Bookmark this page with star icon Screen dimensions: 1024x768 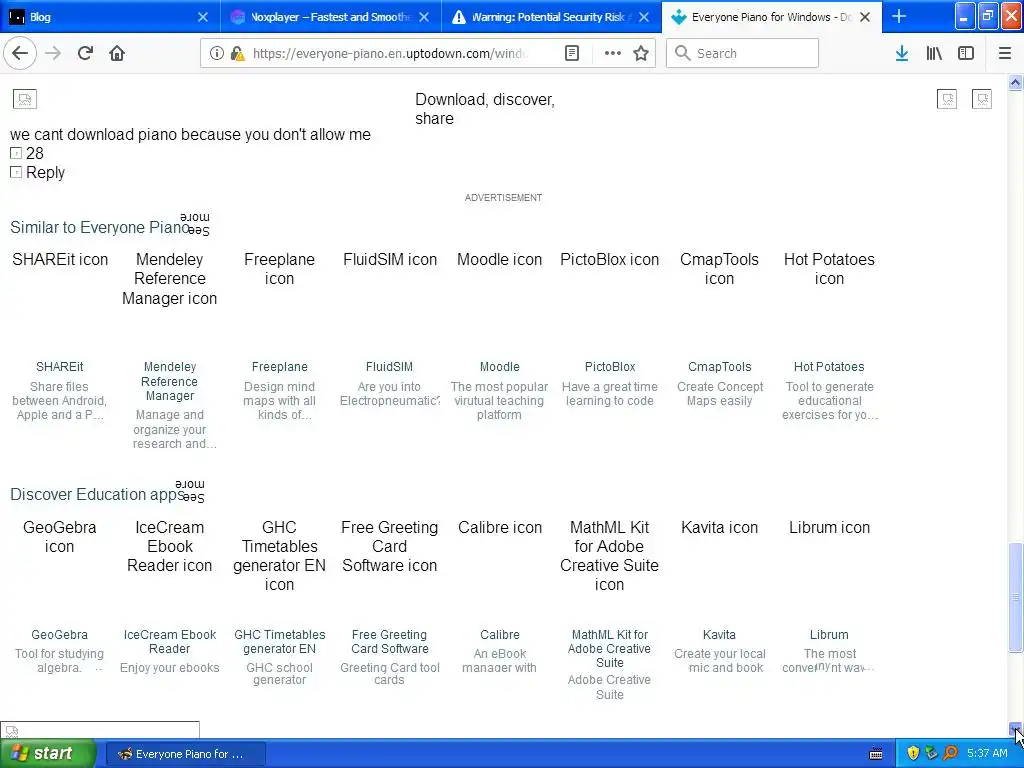(641, 54)
